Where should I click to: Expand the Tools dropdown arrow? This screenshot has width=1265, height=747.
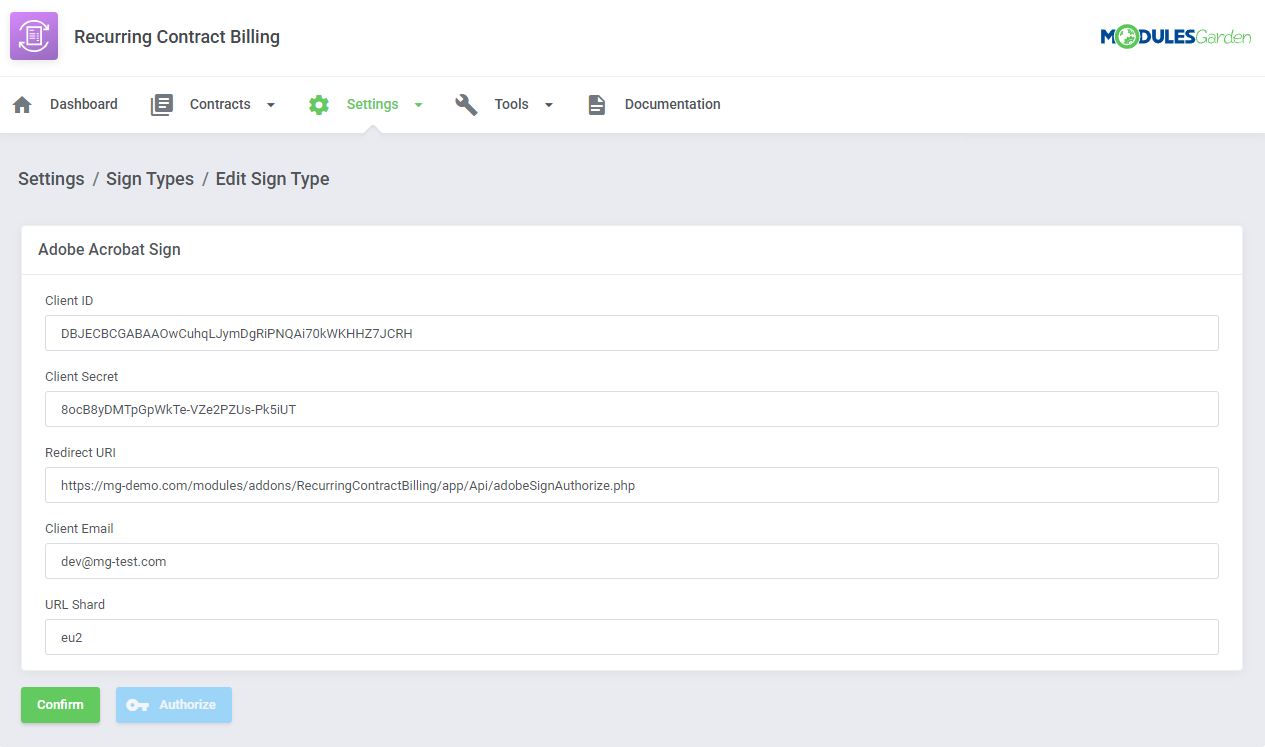click(x=548, y=105)
